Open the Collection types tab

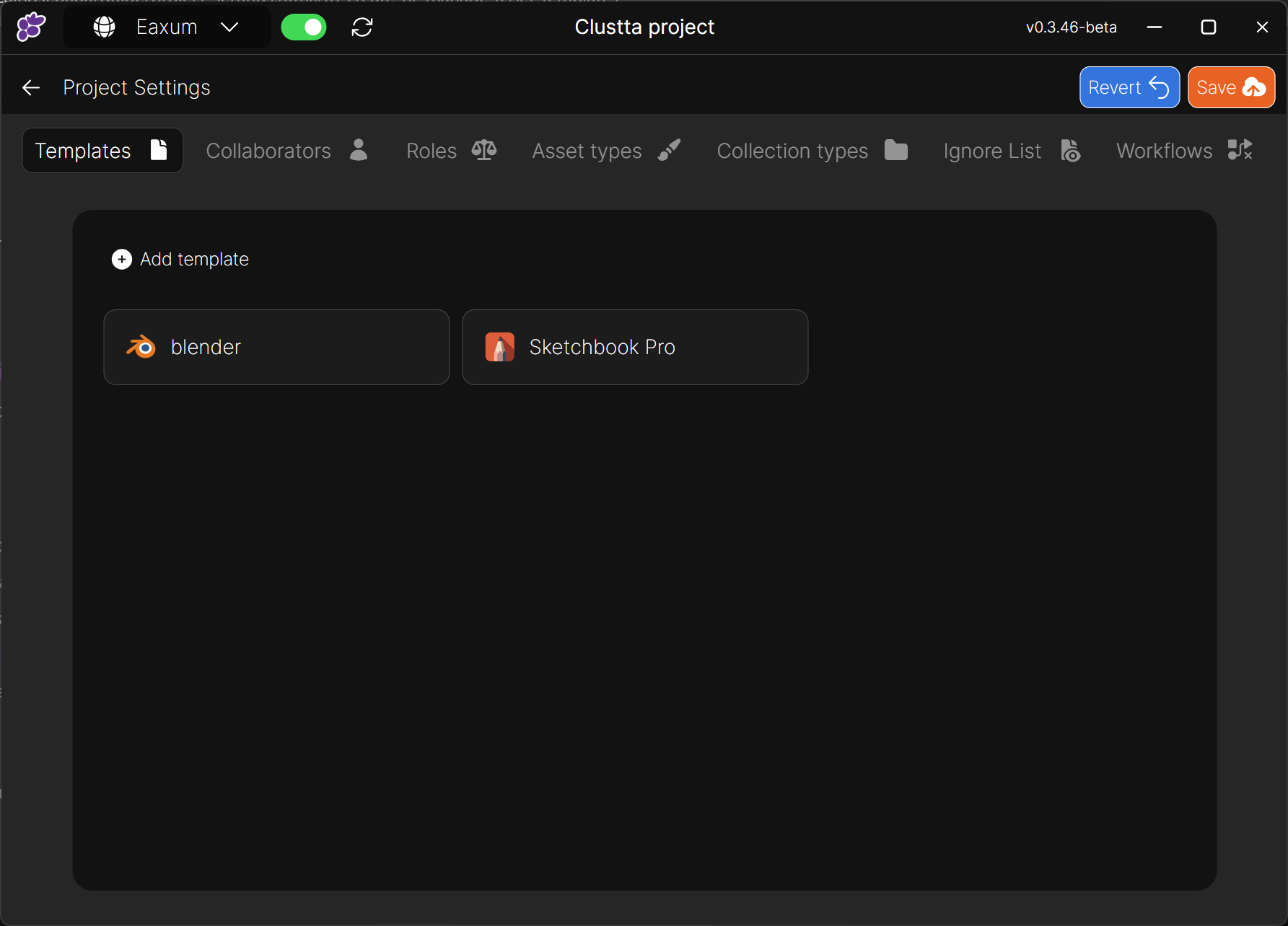point(812,151)
